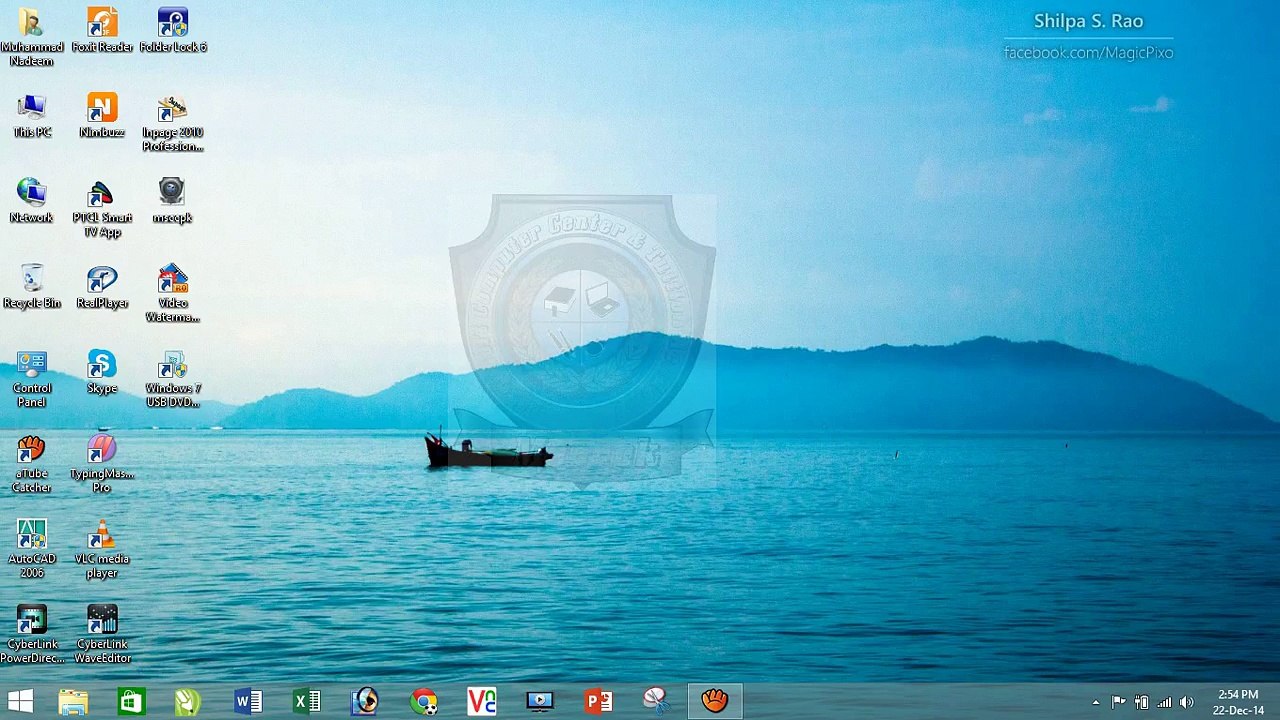The width and height of the screenshot is (1280, 720).
Task: Open the Muhammad Nadeem user folder icon
Action: 32,37
